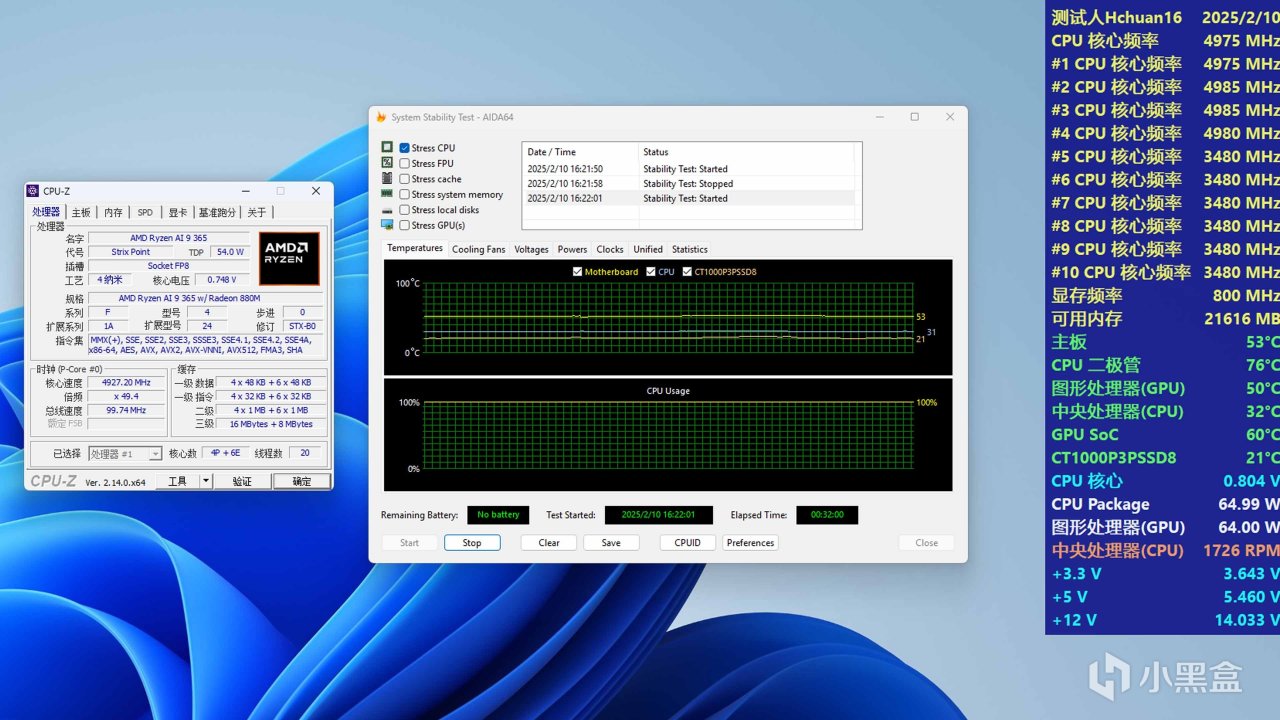Click the FPU icon beside Stress FPU
Viewport: 1280px width, 720px height.
click(387, 162)
